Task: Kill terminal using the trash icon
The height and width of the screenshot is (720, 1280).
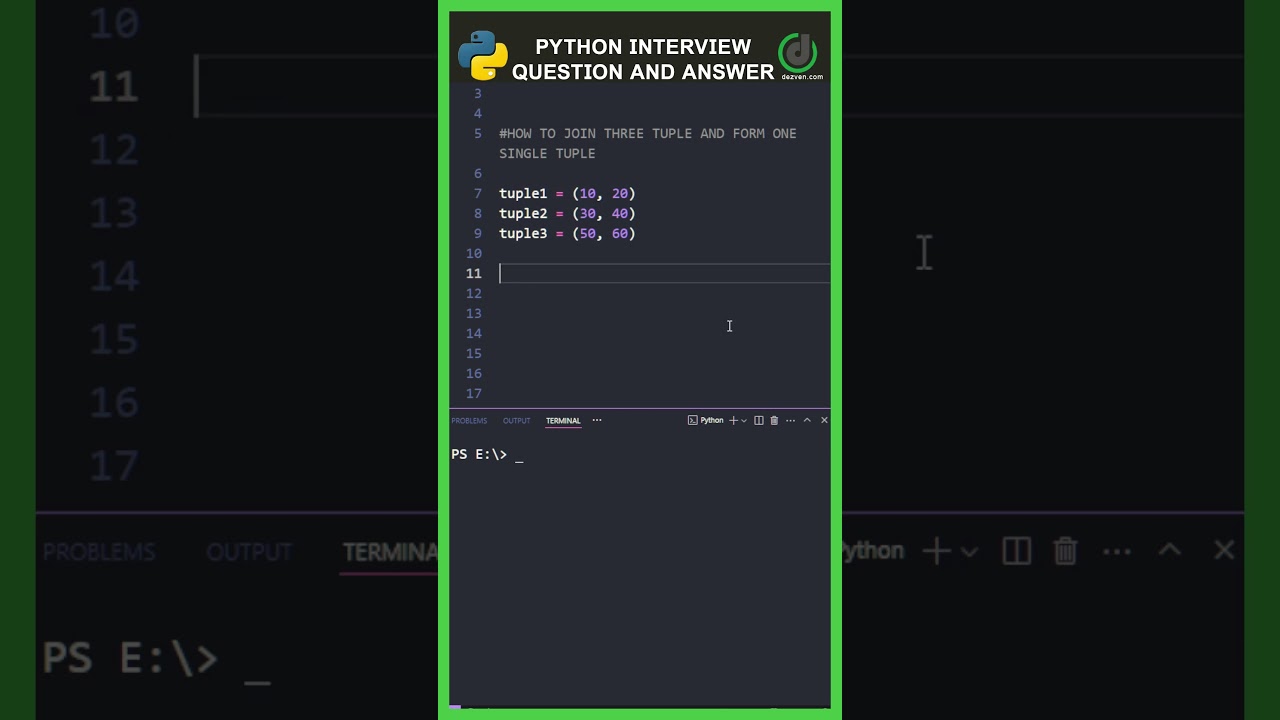Action: 774,421
